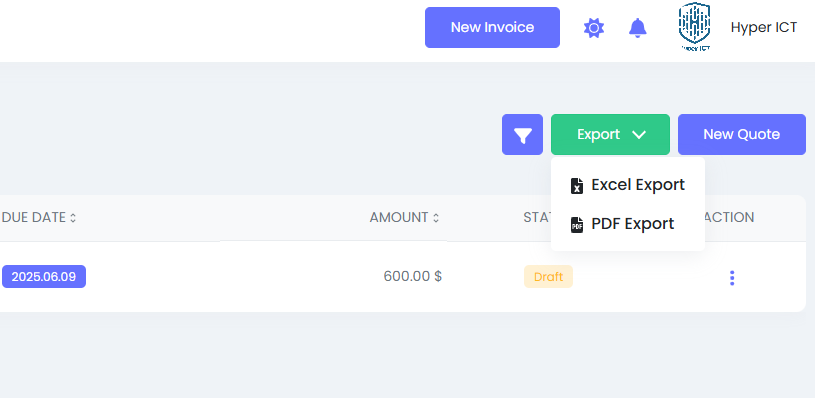Click the Hyper ICT logo avatar

coord(694,26)
